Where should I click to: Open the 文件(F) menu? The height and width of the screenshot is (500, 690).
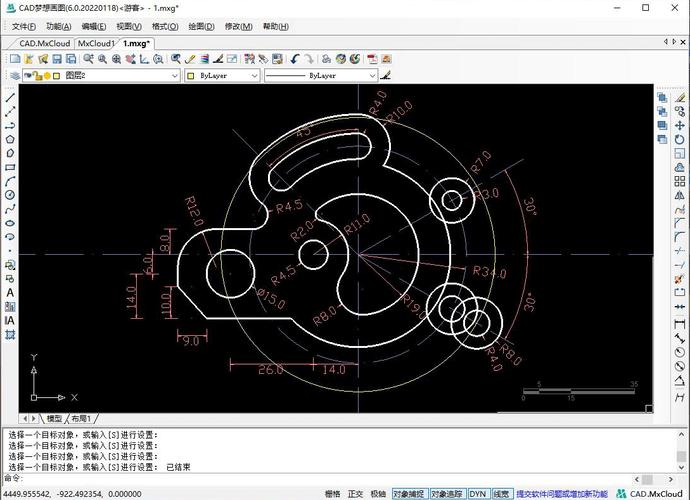tap(24, 26)
